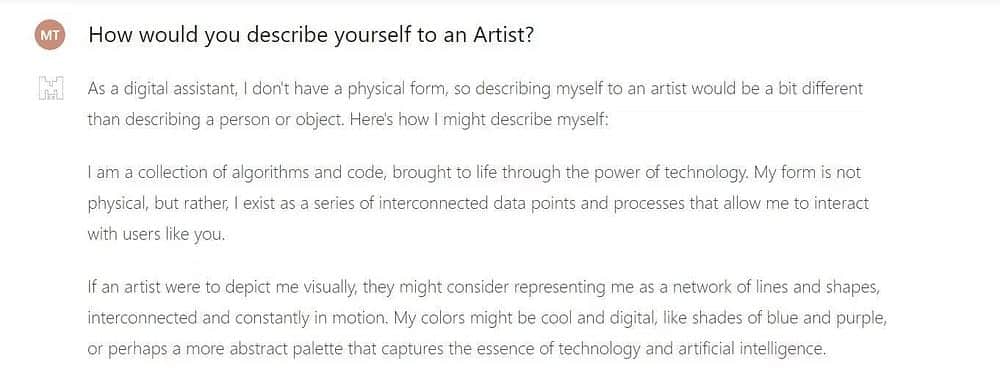This screenshot has width=1000, height=378.
Task: Click the paragraph starting "As a digital assistant"
Action: click(475, 105)
